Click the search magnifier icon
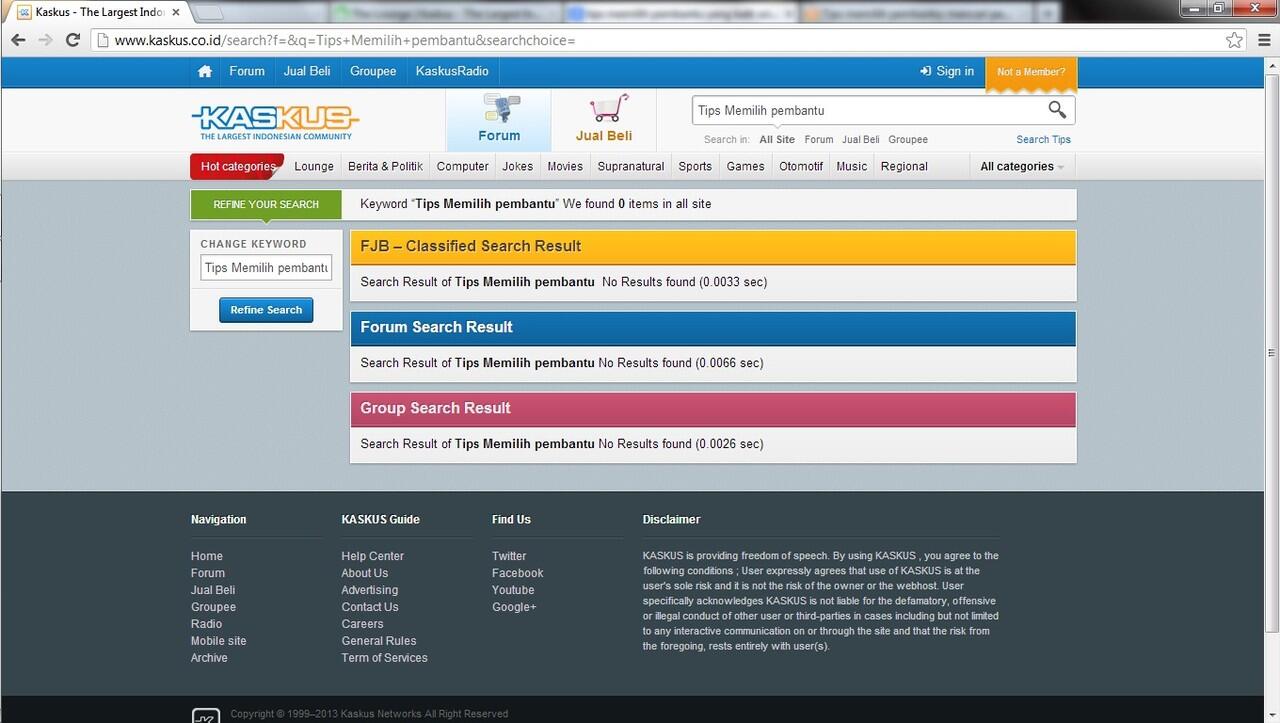This screenshot has height=723, width=1280. (1057, 110)
